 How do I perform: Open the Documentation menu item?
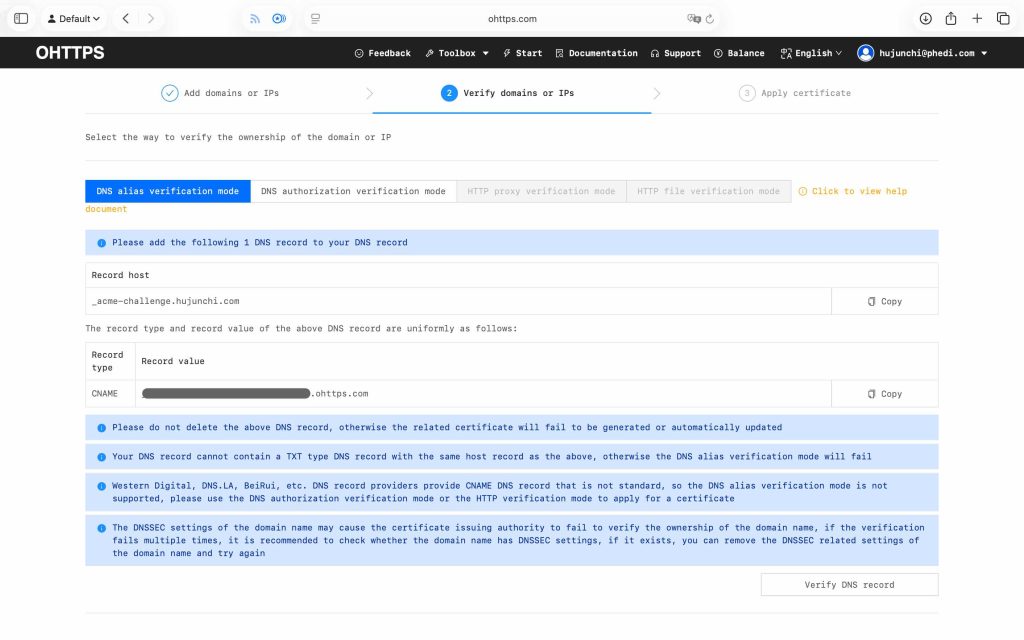coord(596,53)
